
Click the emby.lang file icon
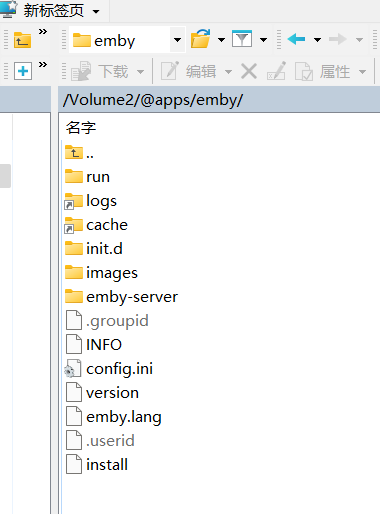(x=74, y=416)
